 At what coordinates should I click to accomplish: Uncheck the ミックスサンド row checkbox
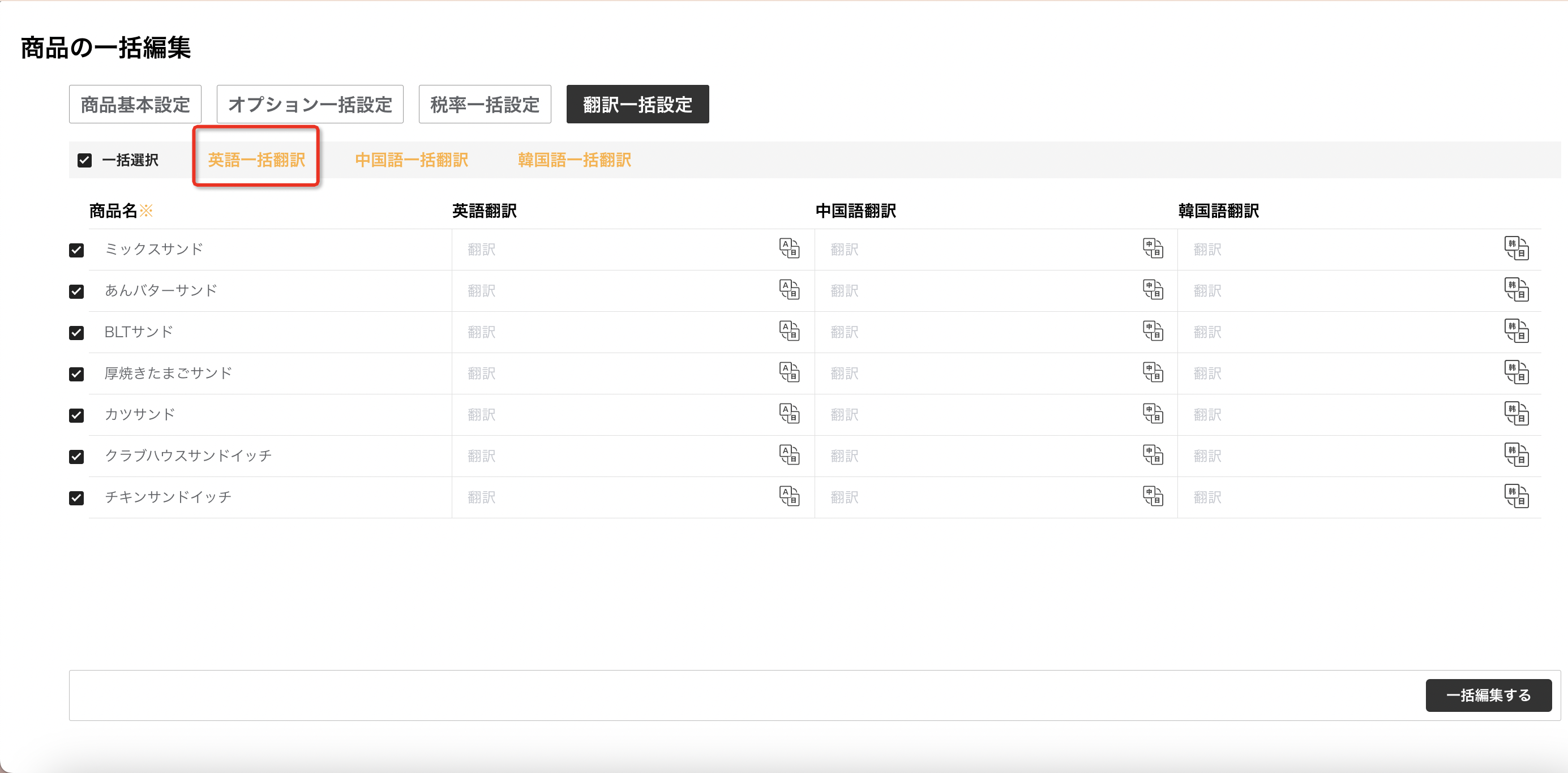point(76,250)
